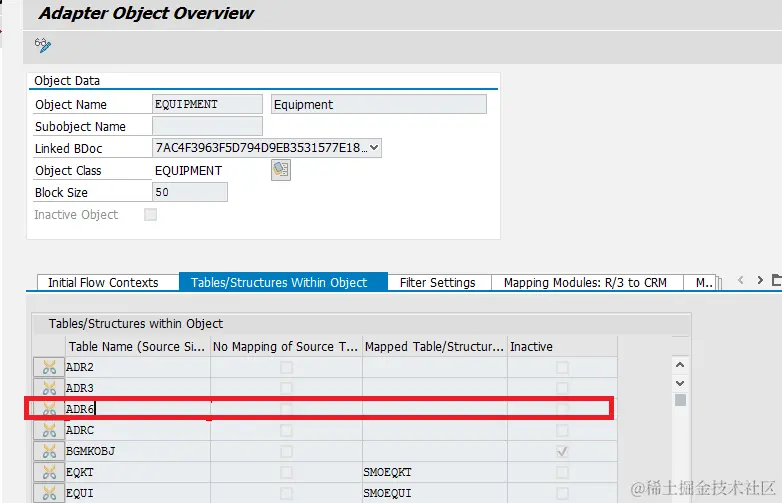Toggle Inactive checkbox for EQKT
The height and width of the screenshot is (503, 782).
(x=562, y=472)
